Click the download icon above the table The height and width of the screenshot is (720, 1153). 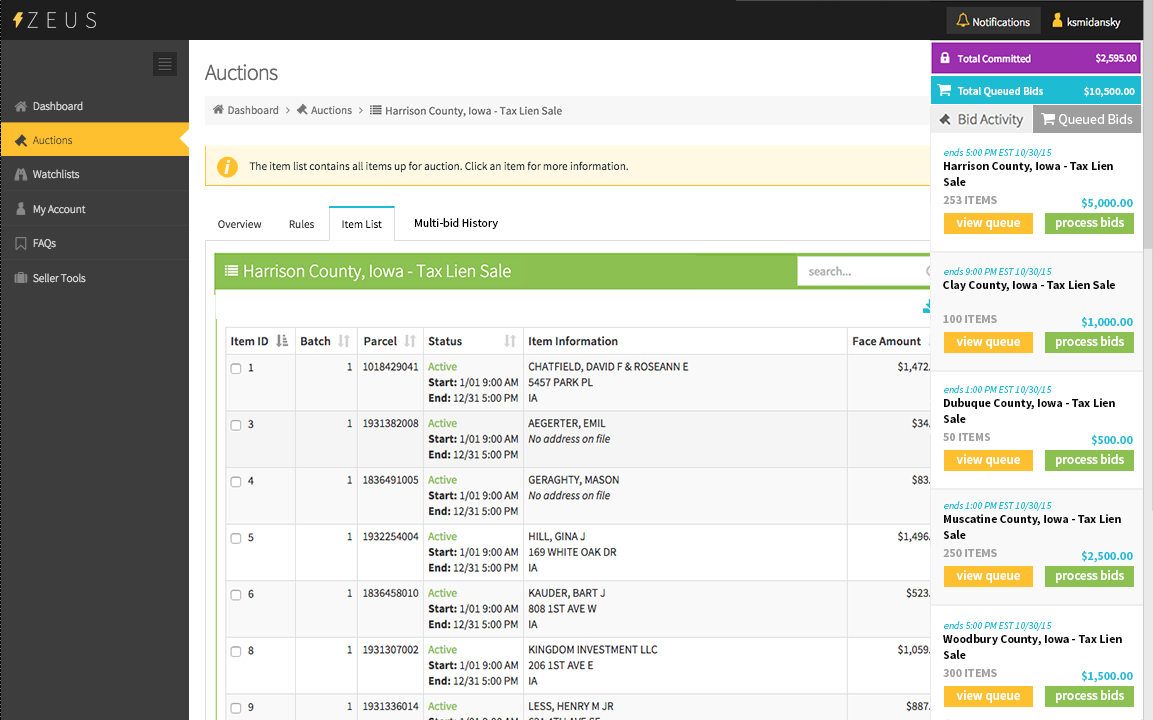click(926, 307)
